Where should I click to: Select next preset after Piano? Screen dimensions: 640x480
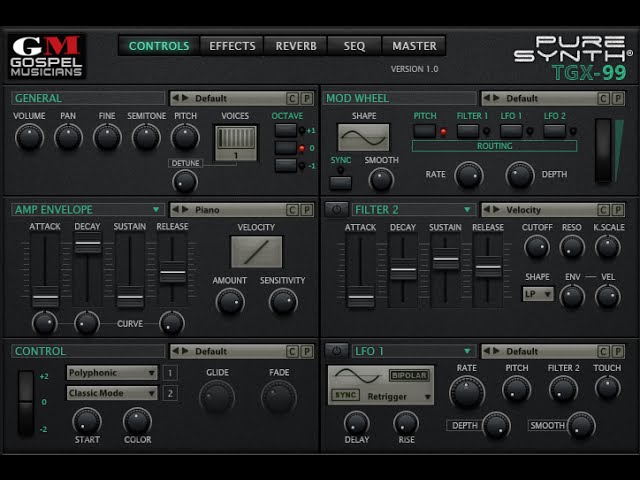tap(185, 209)
